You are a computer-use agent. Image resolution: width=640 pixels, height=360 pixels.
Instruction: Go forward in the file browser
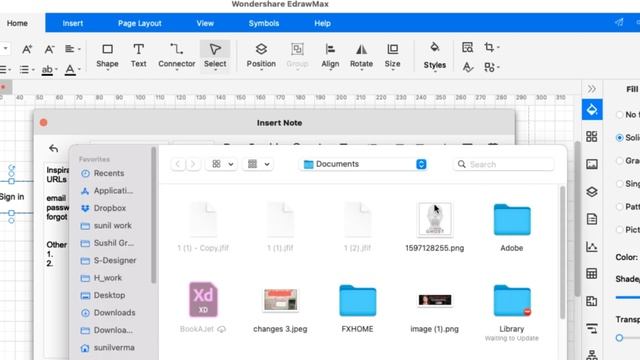coord(193,164)
